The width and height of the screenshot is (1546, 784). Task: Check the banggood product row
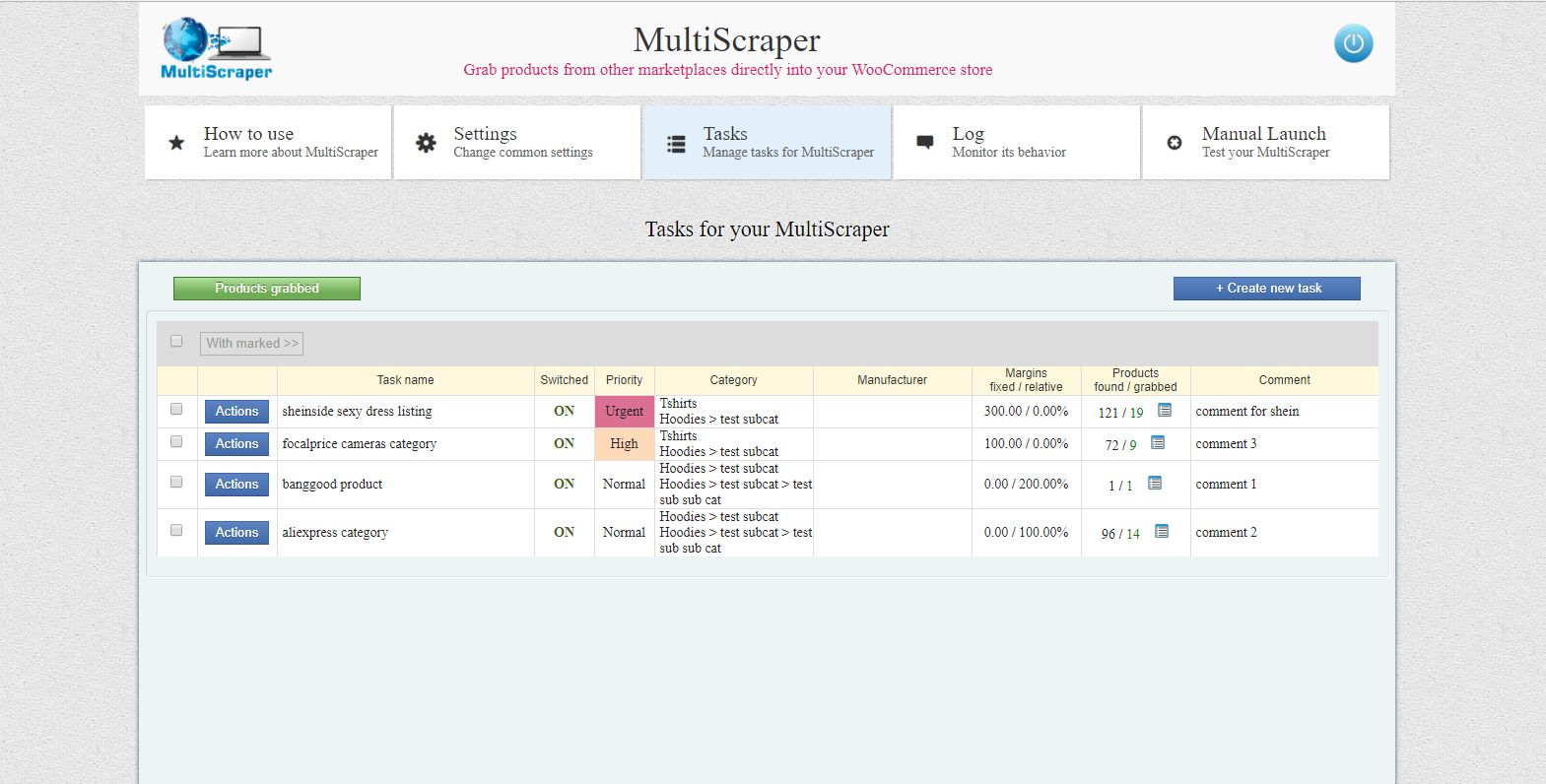click(x=176, y=482)
